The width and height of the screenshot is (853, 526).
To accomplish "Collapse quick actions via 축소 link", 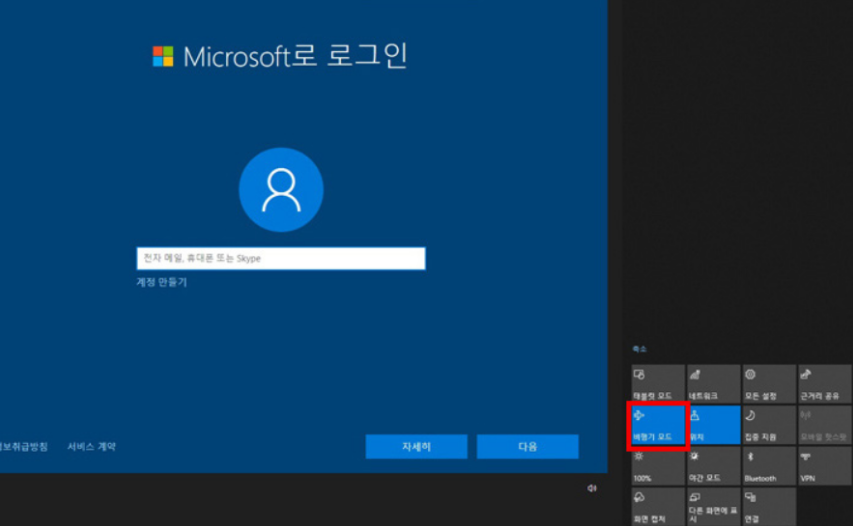I will [639, 349].
